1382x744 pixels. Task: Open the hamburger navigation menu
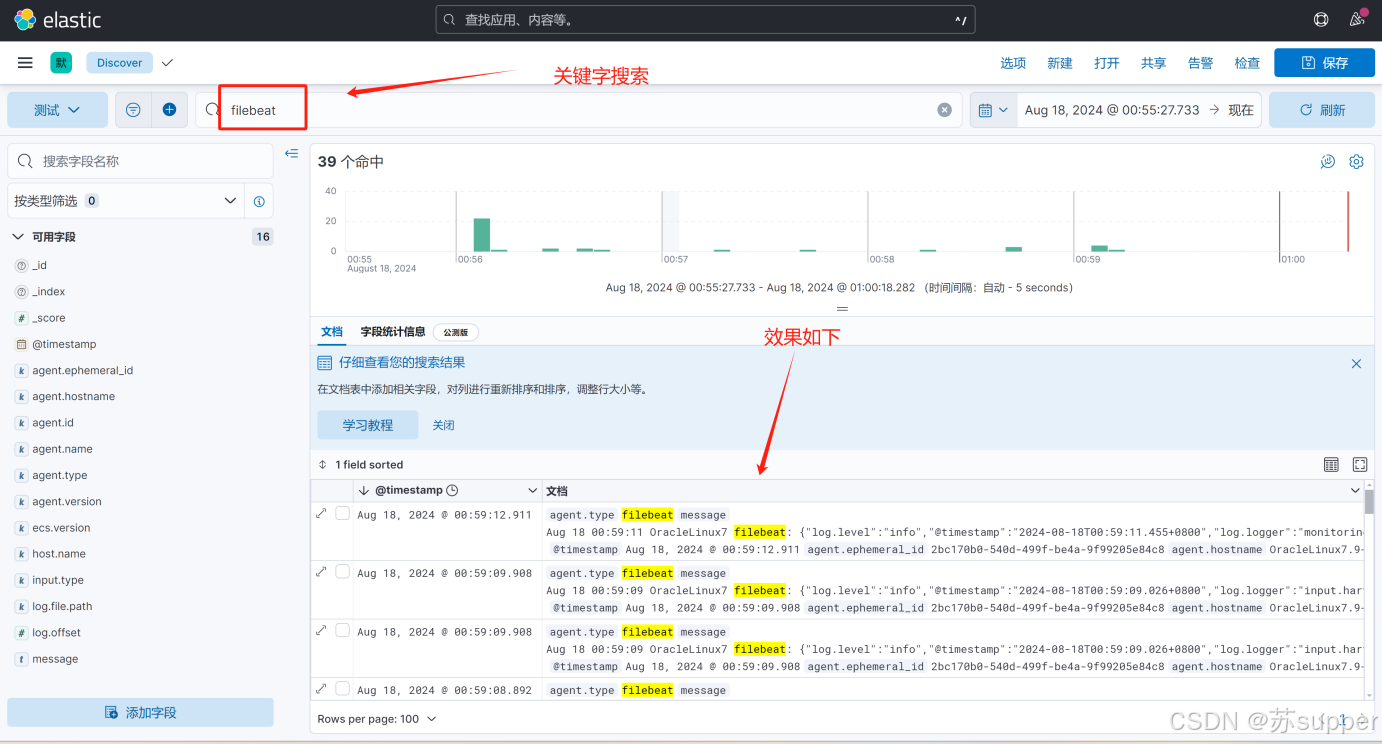click(x=25, y=63)
